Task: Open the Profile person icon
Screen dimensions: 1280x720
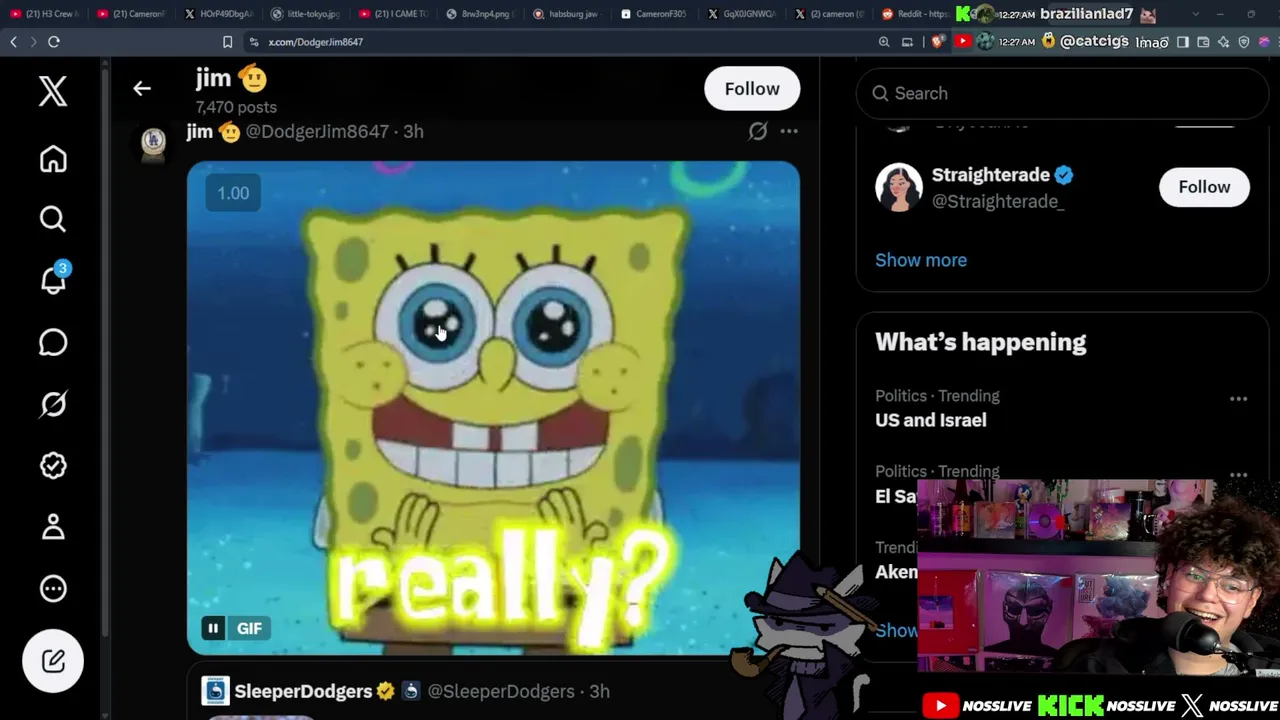Action: click(x=53, y=527)
